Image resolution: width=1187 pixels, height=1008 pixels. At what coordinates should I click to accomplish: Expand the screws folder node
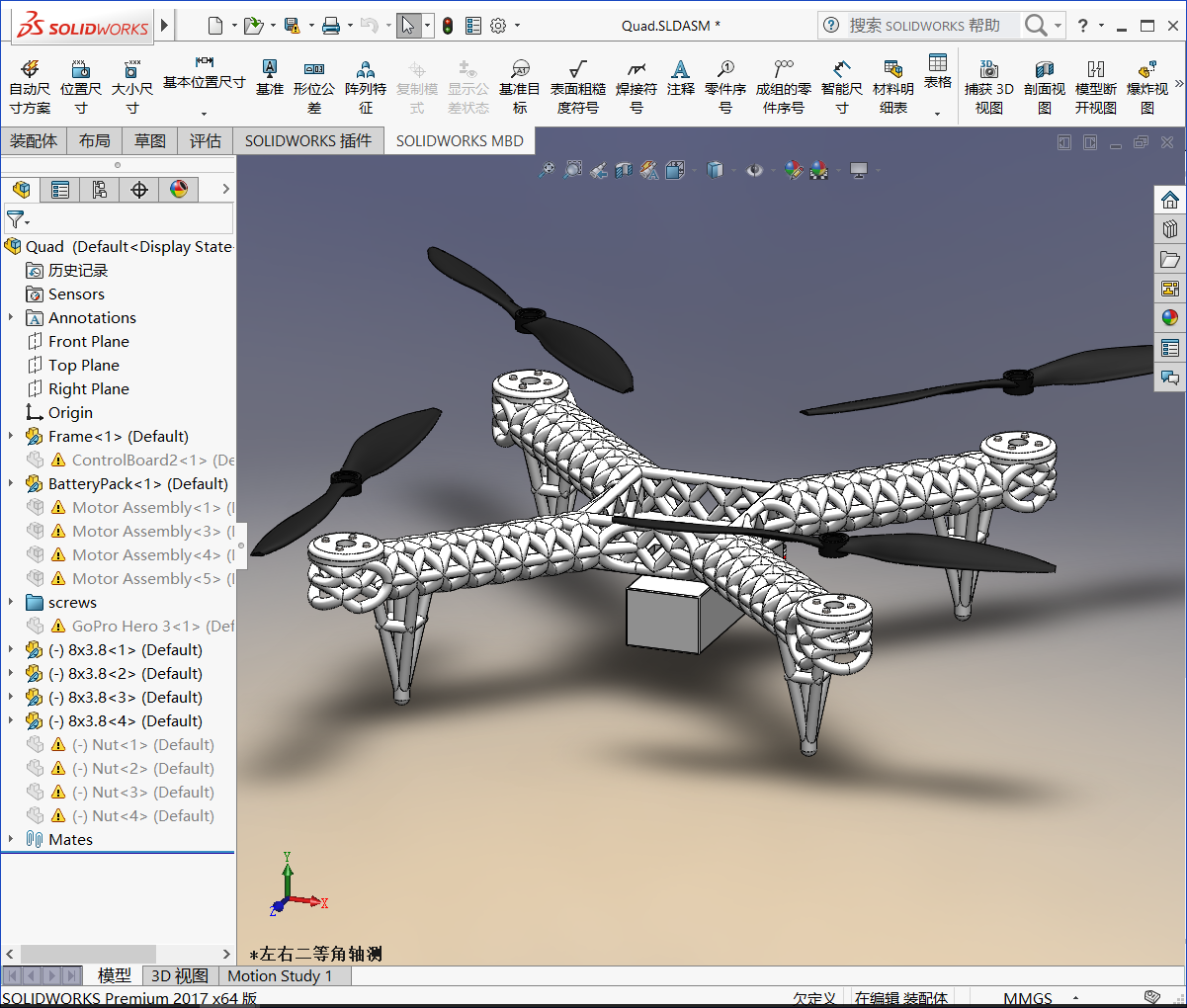pos(11,602)
